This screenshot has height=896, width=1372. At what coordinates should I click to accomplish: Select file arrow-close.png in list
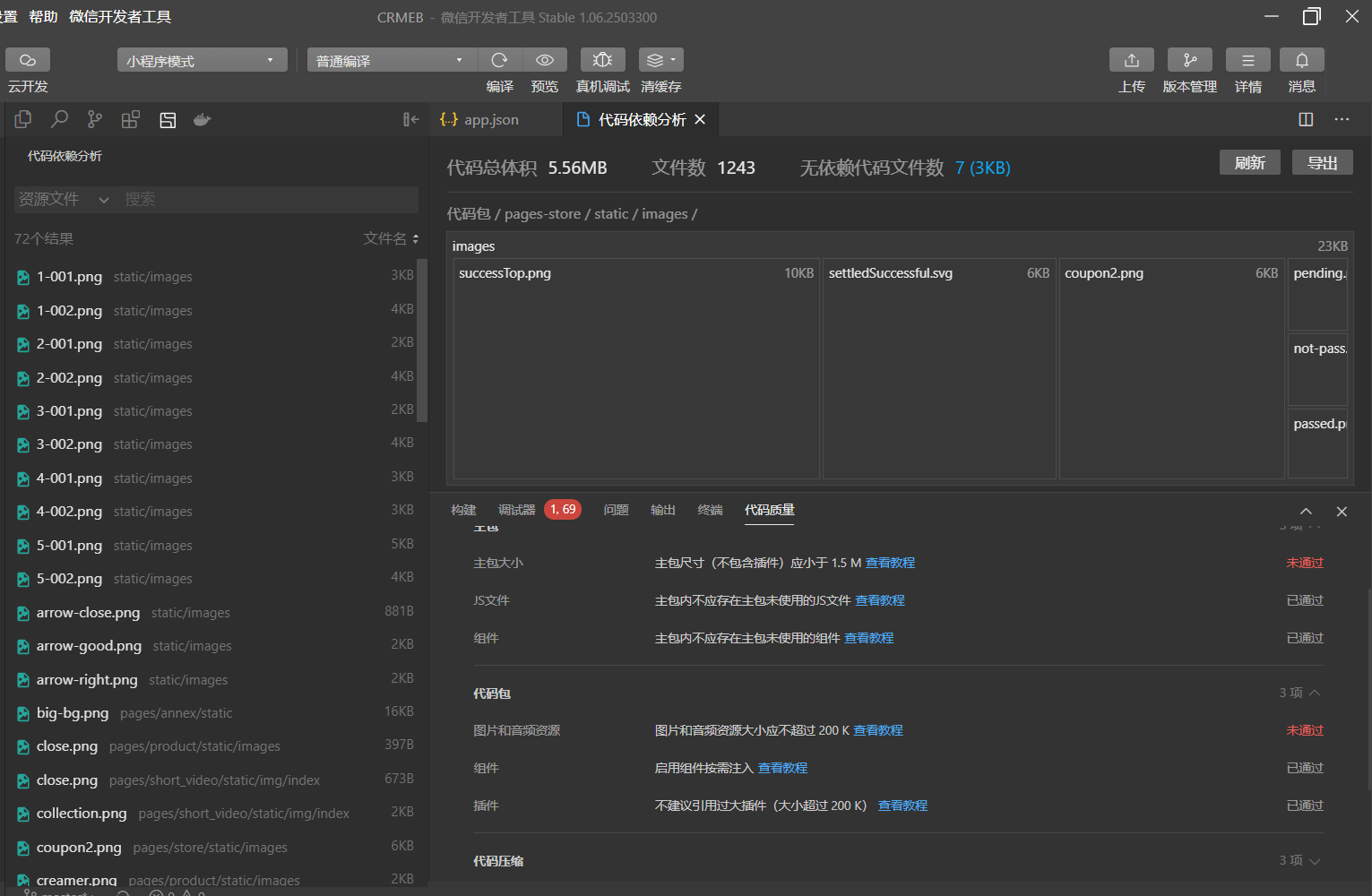click(215, 613)
